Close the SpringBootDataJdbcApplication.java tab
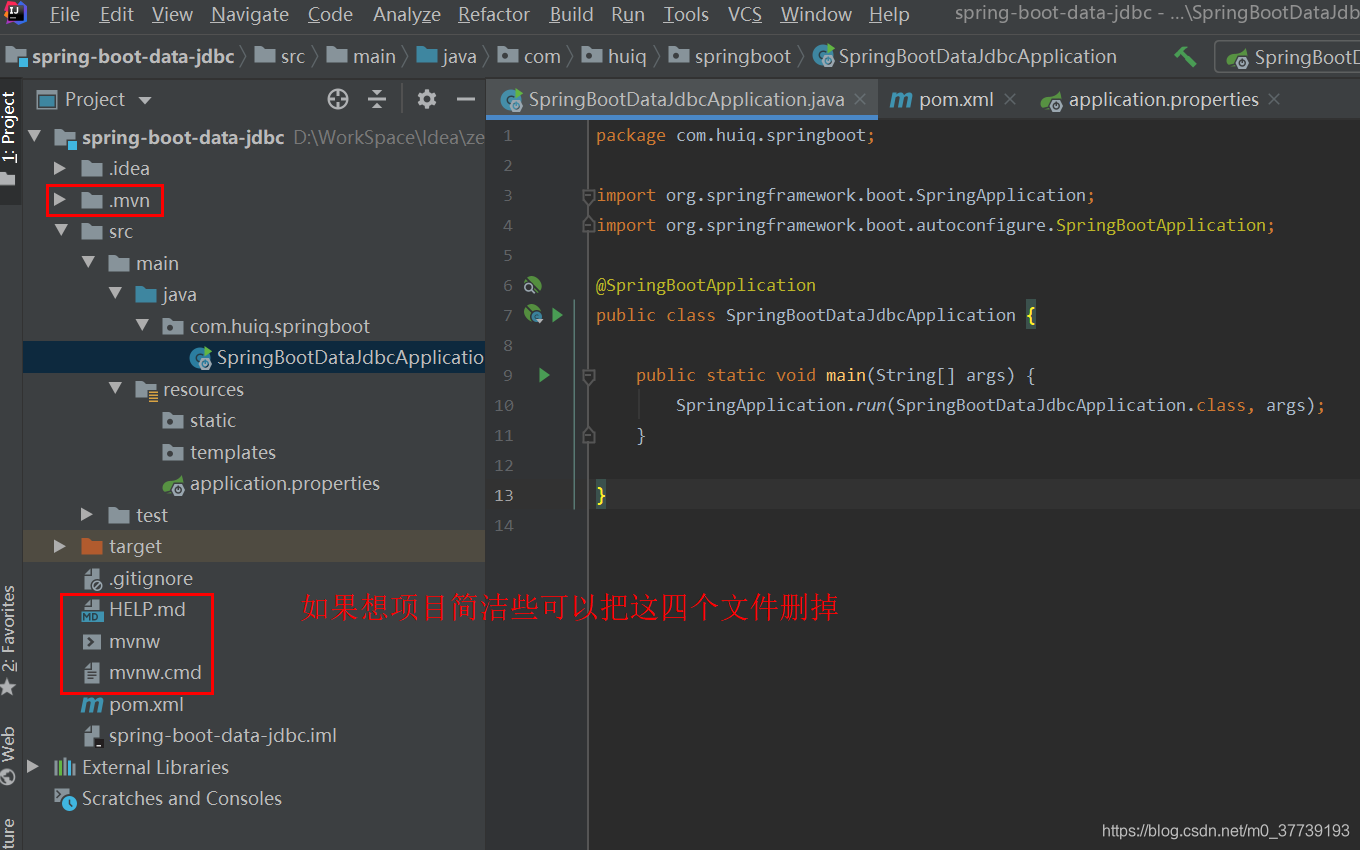Image resolution: width=1360 pixels, height=850 pixels. pyautogui.click(x=860, y=99)
